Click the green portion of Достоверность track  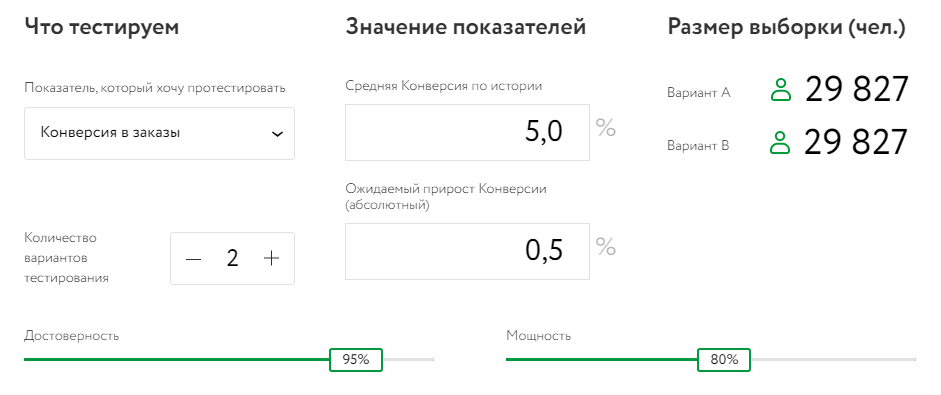(x=176, y=360)
